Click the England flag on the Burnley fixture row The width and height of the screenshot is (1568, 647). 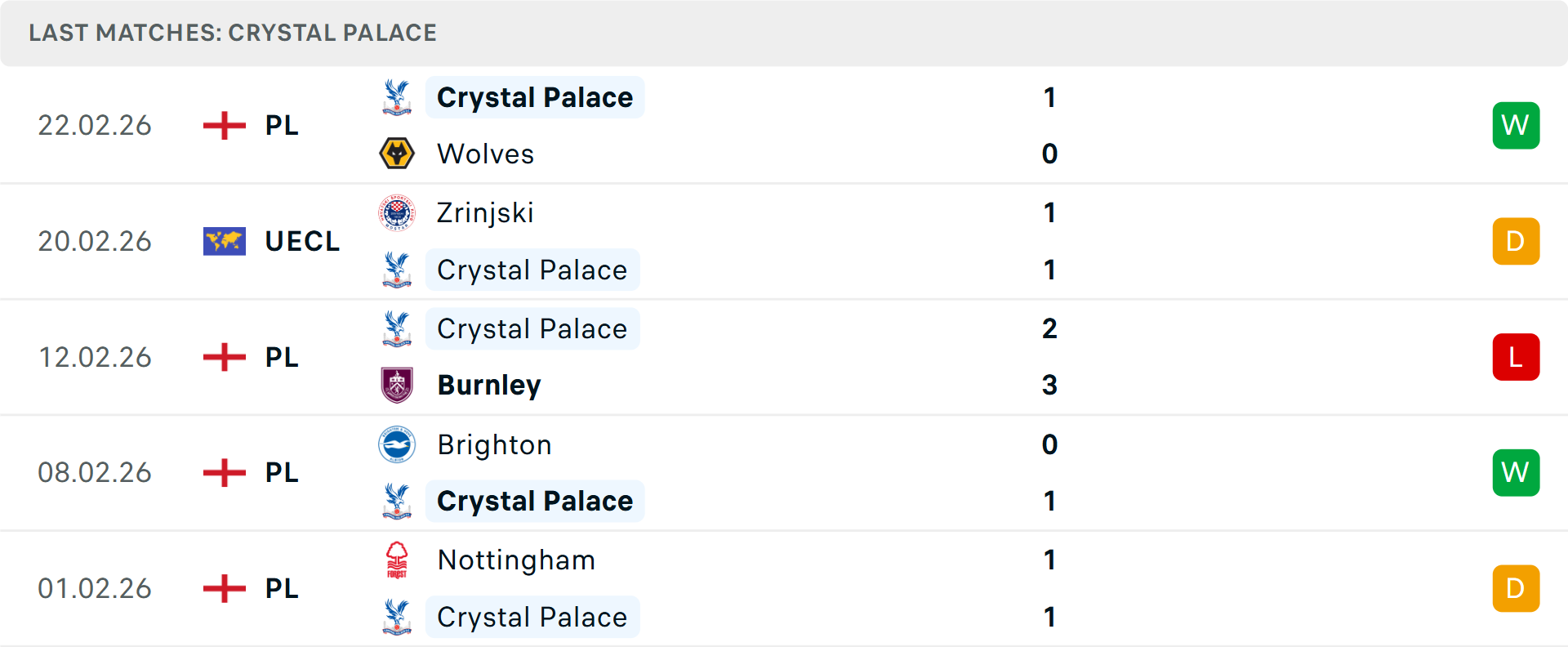224,357
